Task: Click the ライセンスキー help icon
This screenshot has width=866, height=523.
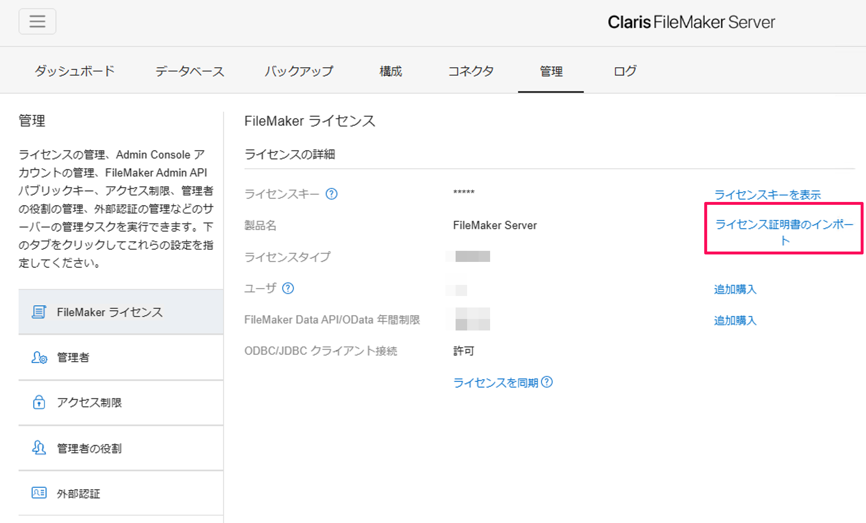Action: pyautogui.click(x=331, y=194)
